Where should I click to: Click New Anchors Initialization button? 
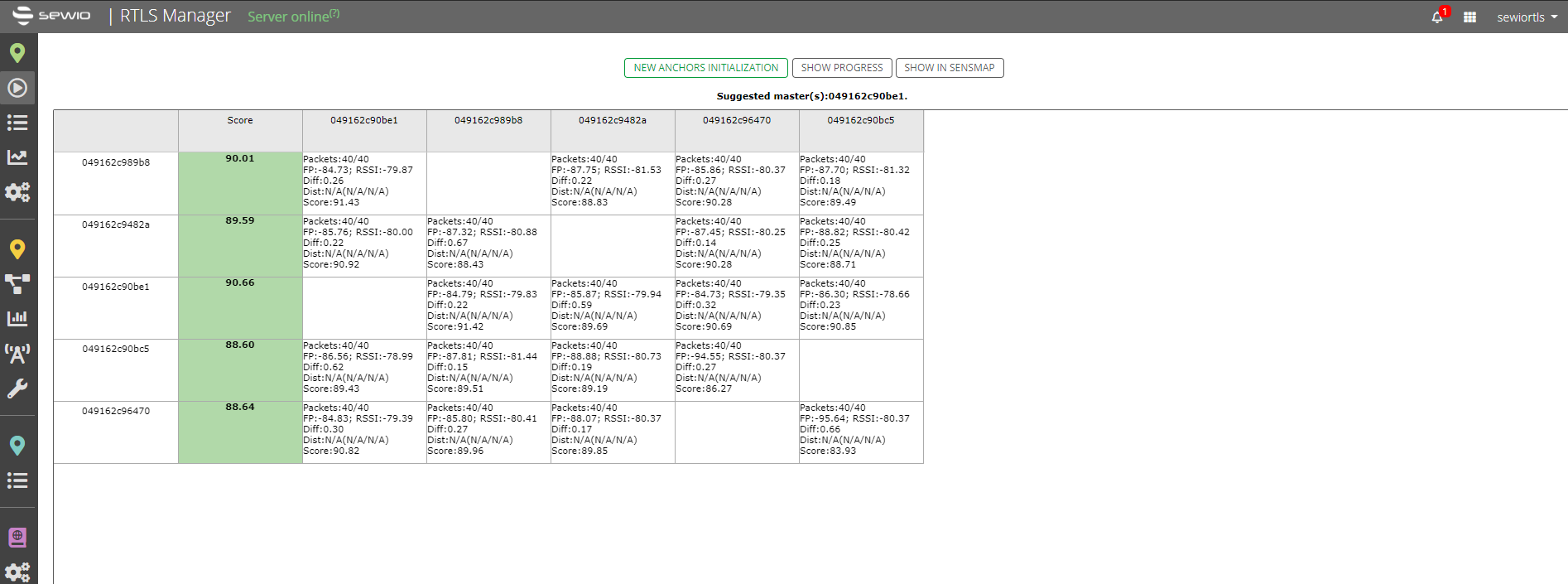[705, 68]
